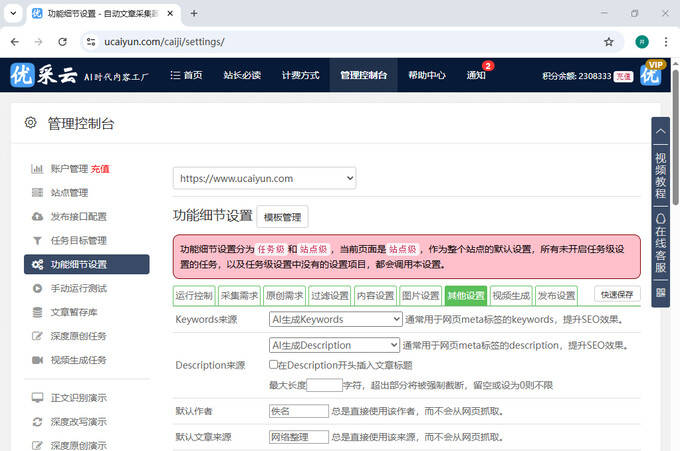Viewport: 680px width, 451px height.
Task: Enable 在Description开头插入文章标题 checkbox
Action: pos(274,365)
